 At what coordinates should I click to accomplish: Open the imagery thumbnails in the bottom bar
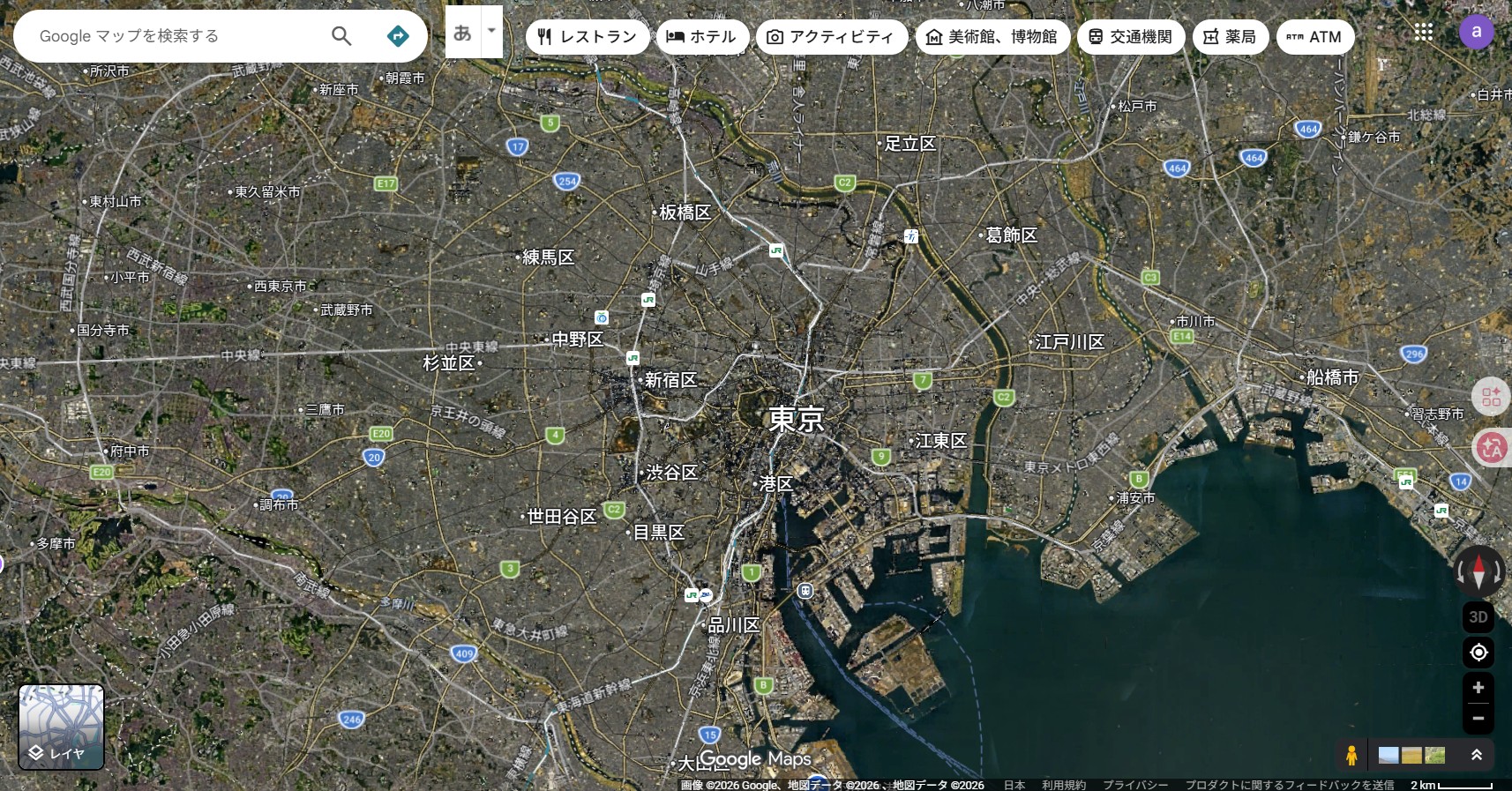[x=1411, y=755]
